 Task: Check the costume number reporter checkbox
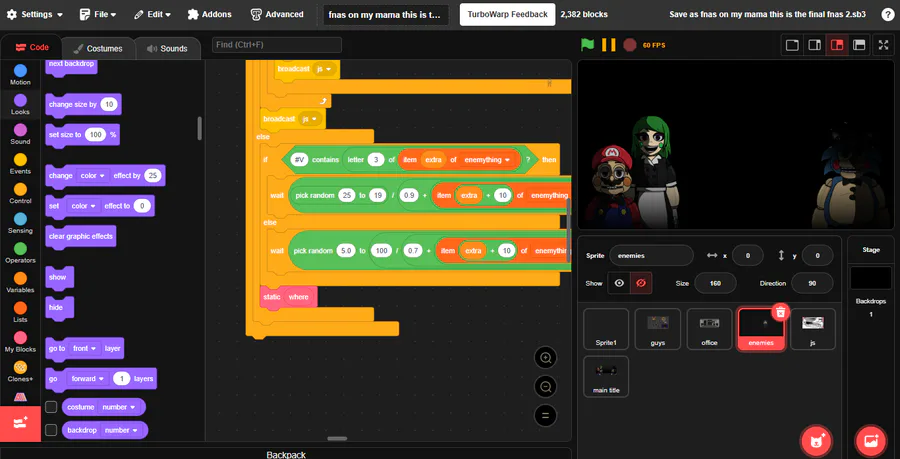tap(51, 407)
